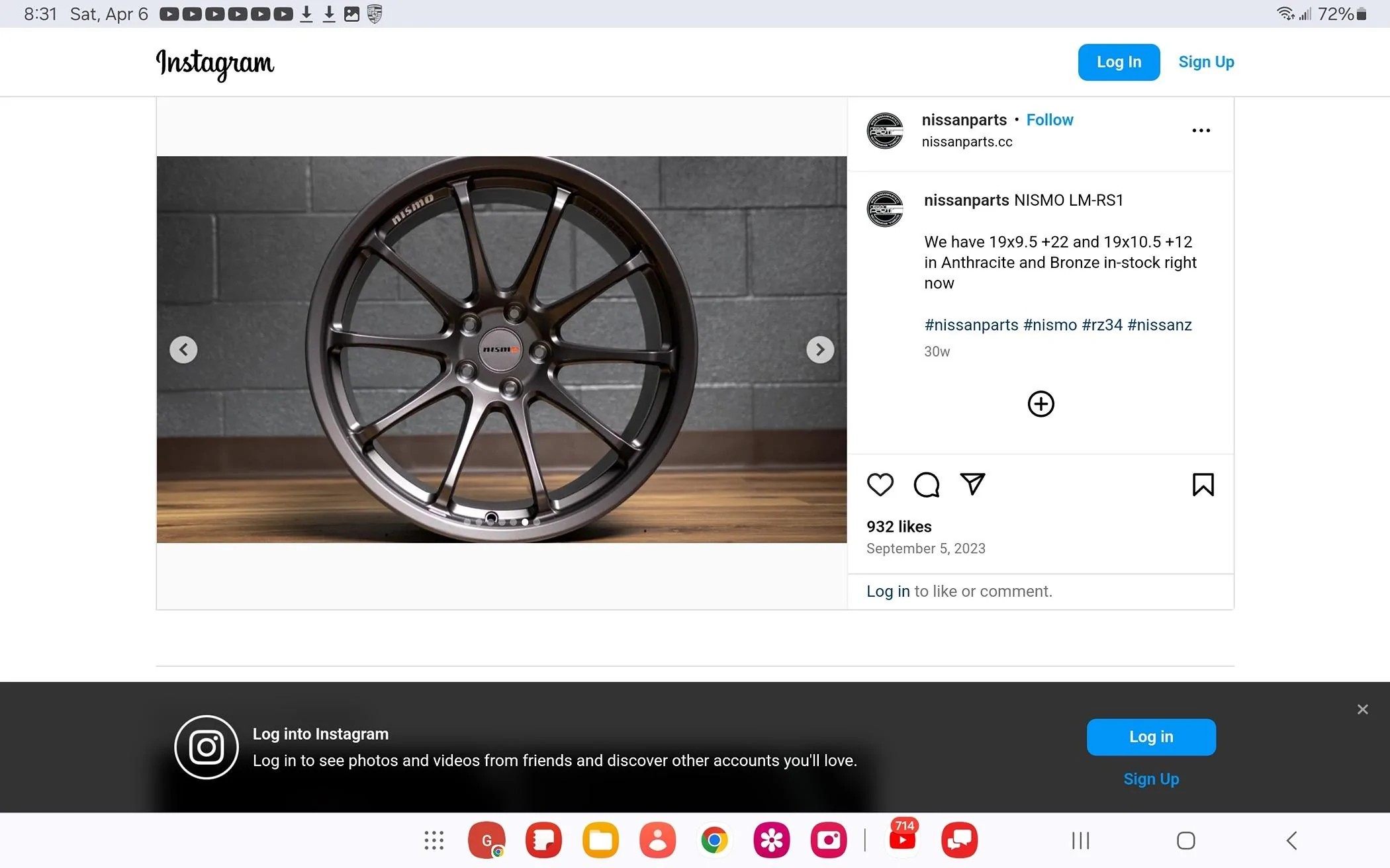Click the September 5, 2023 date

(925, 548)
